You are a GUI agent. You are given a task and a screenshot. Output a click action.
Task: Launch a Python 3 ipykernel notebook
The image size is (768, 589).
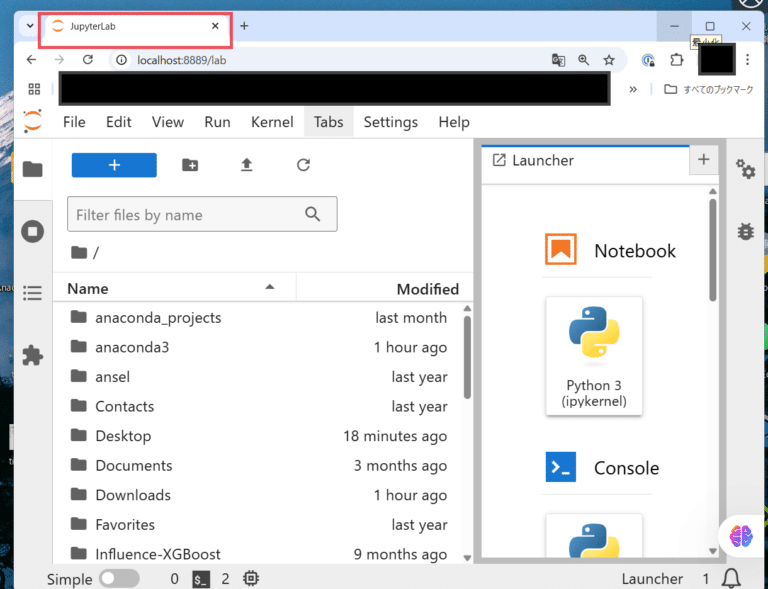point(594,355)
